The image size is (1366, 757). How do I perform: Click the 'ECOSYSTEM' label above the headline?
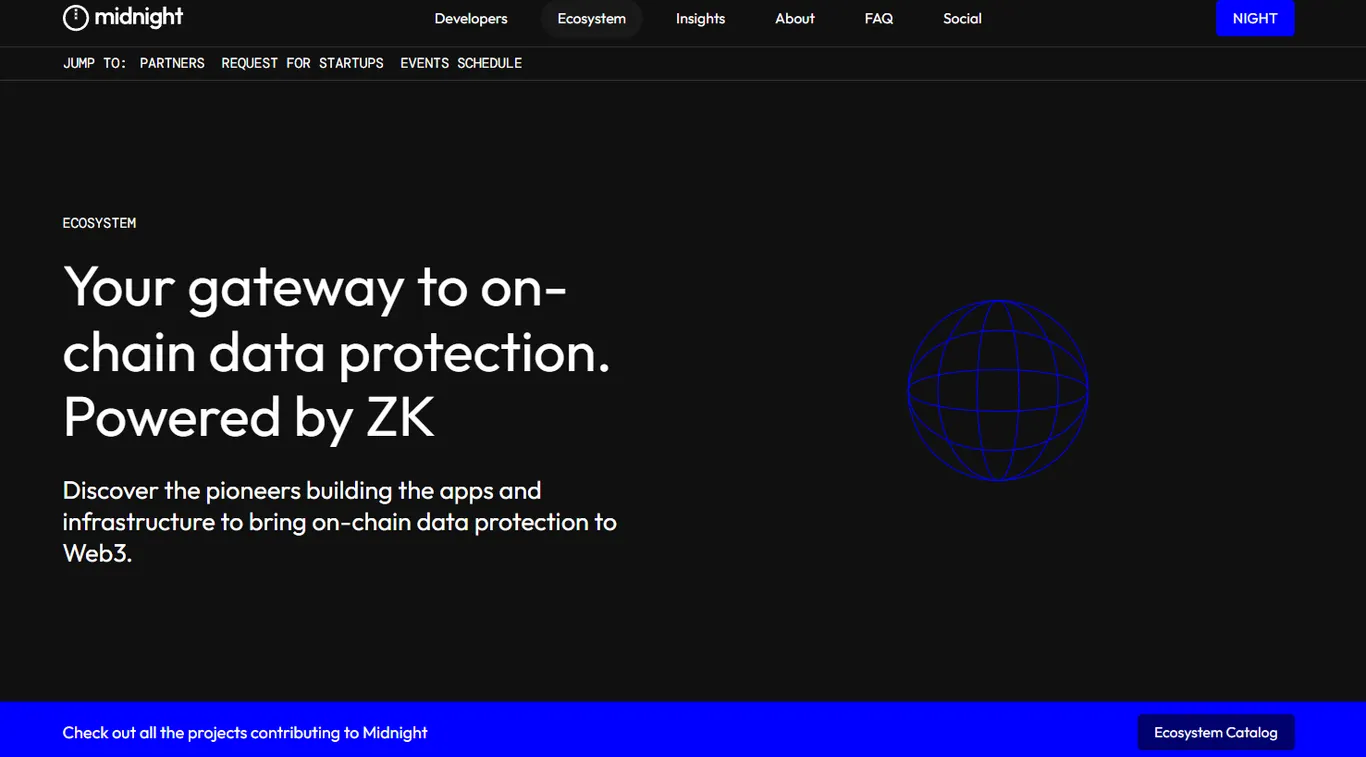click(x=99, y=223)
